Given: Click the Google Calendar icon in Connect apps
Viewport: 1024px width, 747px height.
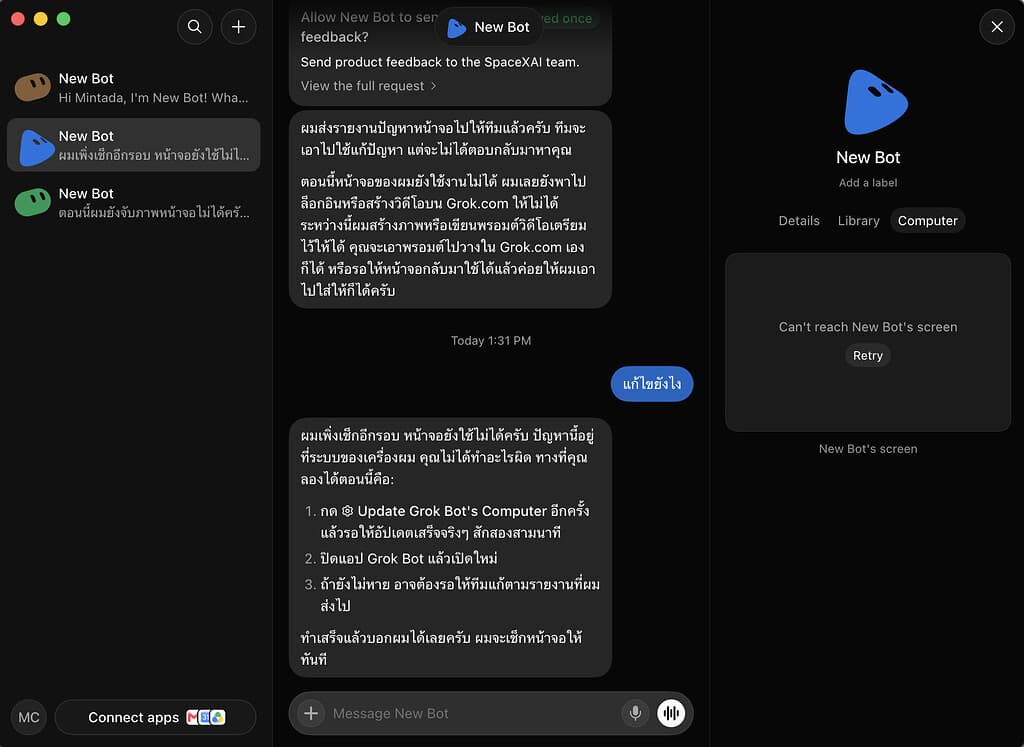Looking at the screenshot, I should pos(205,717).
